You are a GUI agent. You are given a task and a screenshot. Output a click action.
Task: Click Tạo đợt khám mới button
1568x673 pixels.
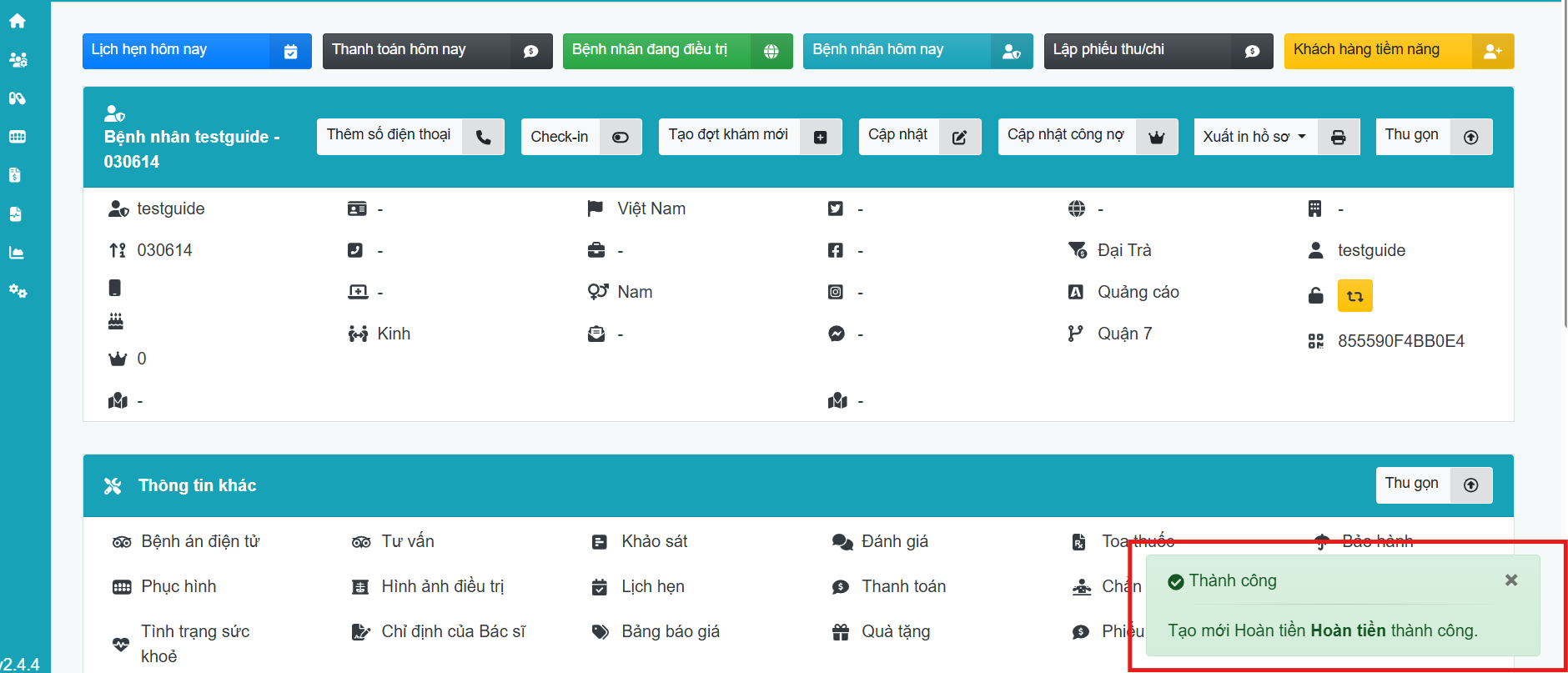click(749, 137)
